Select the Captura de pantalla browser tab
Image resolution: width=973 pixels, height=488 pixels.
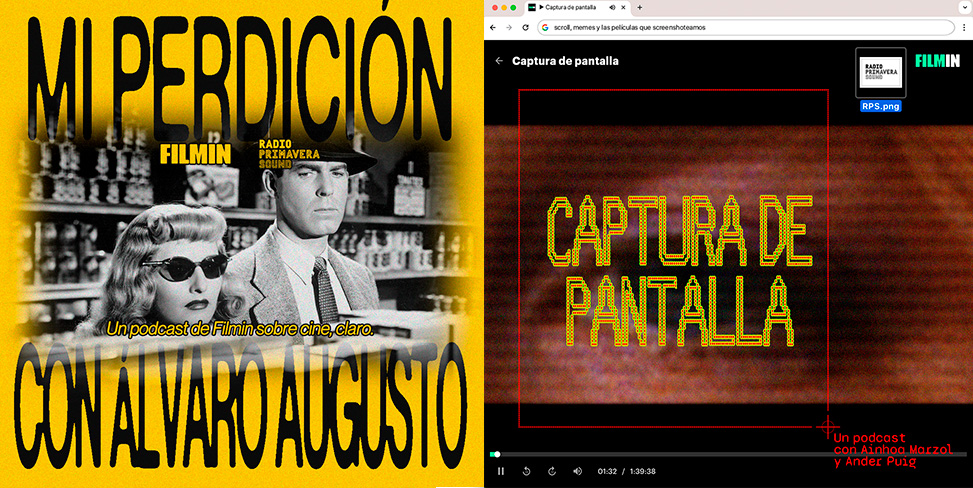point(578,8)
